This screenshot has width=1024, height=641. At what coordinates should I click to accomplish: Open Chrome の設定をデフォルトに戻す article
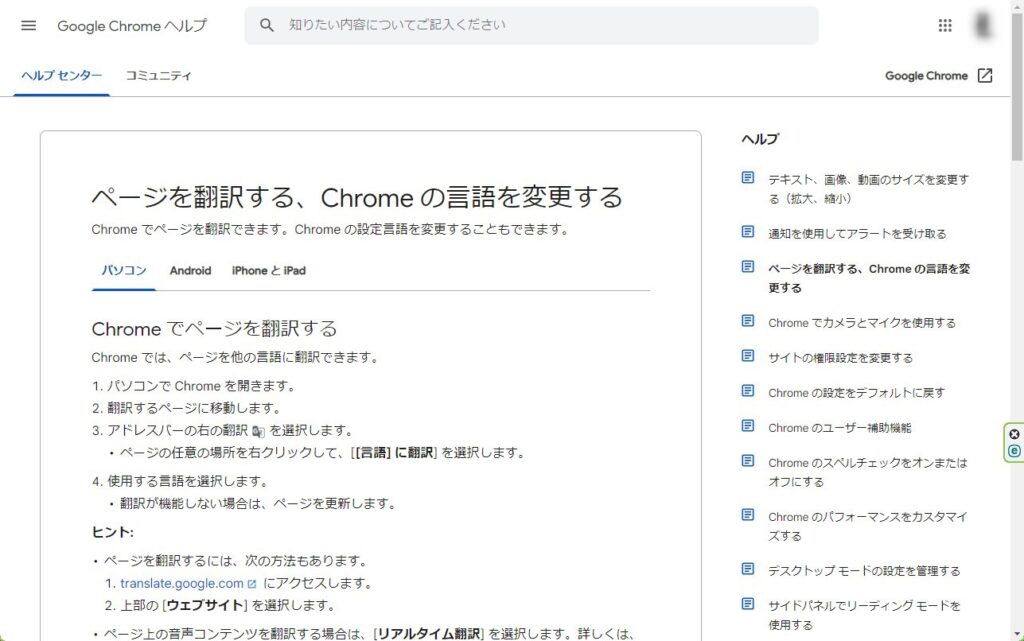(x=856, y=393)
